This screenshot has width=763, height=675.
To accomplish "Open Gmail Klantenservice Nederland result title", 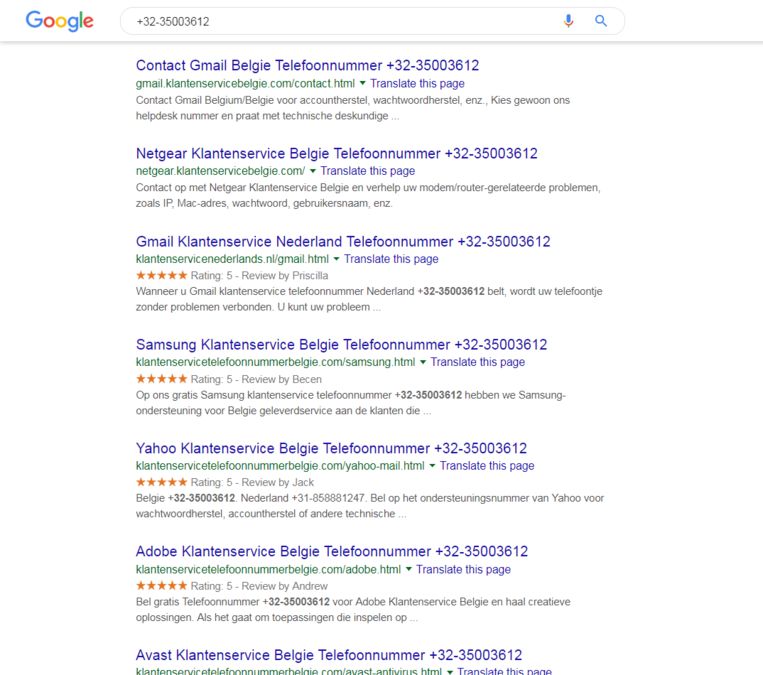I will click(343, 242).
